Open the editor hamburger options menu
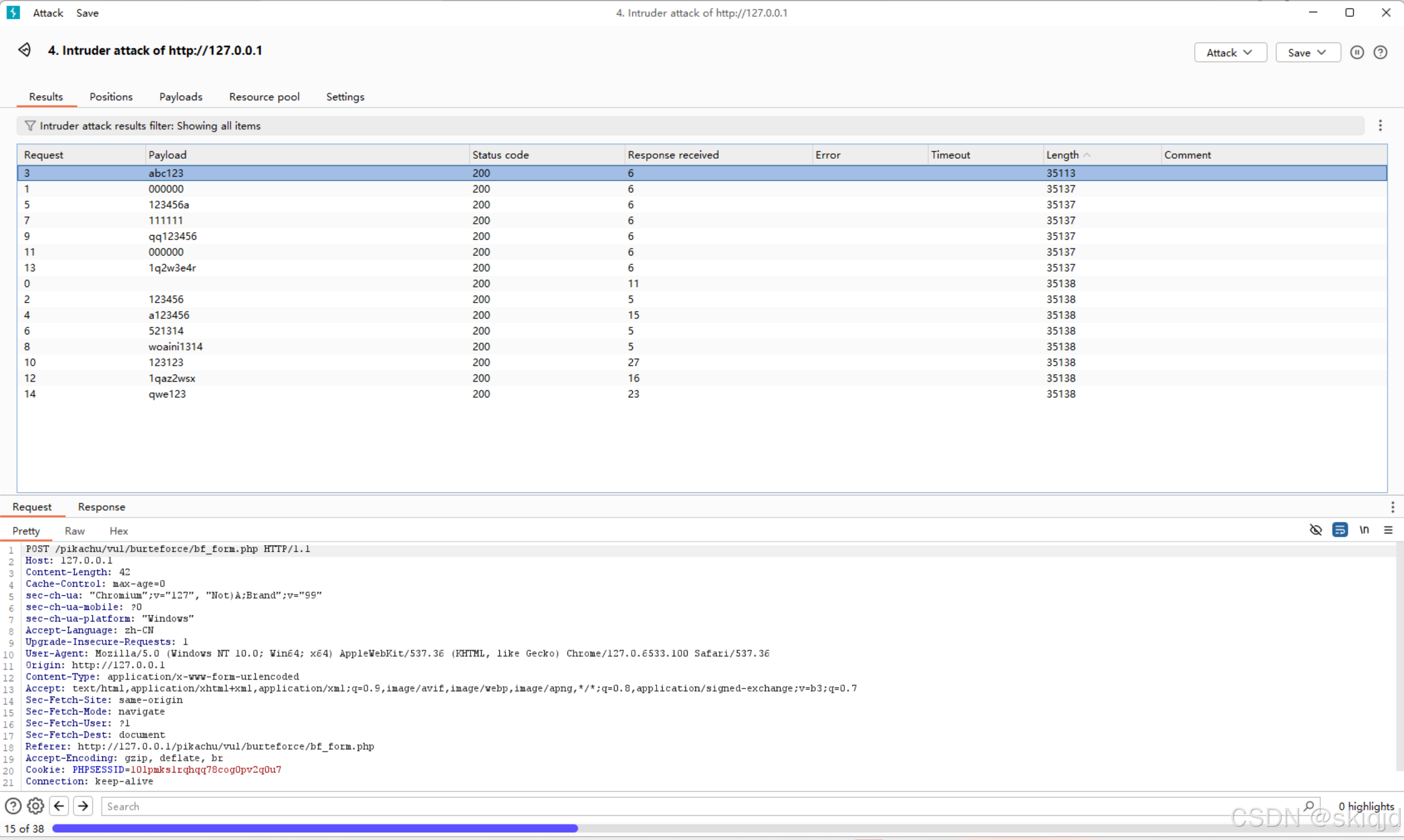The image size is (1404, 840). [x=1387, y=530]
